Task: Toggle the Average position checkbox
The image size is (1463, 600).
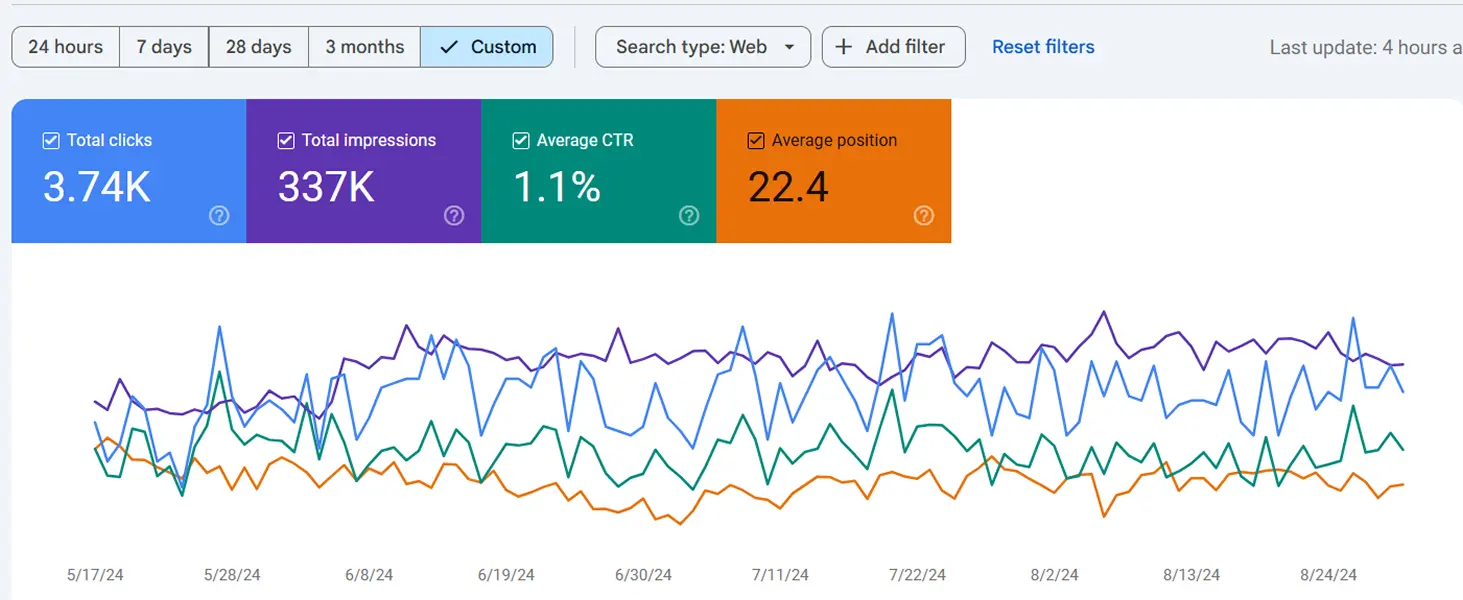Action: [x=756, y=141]
